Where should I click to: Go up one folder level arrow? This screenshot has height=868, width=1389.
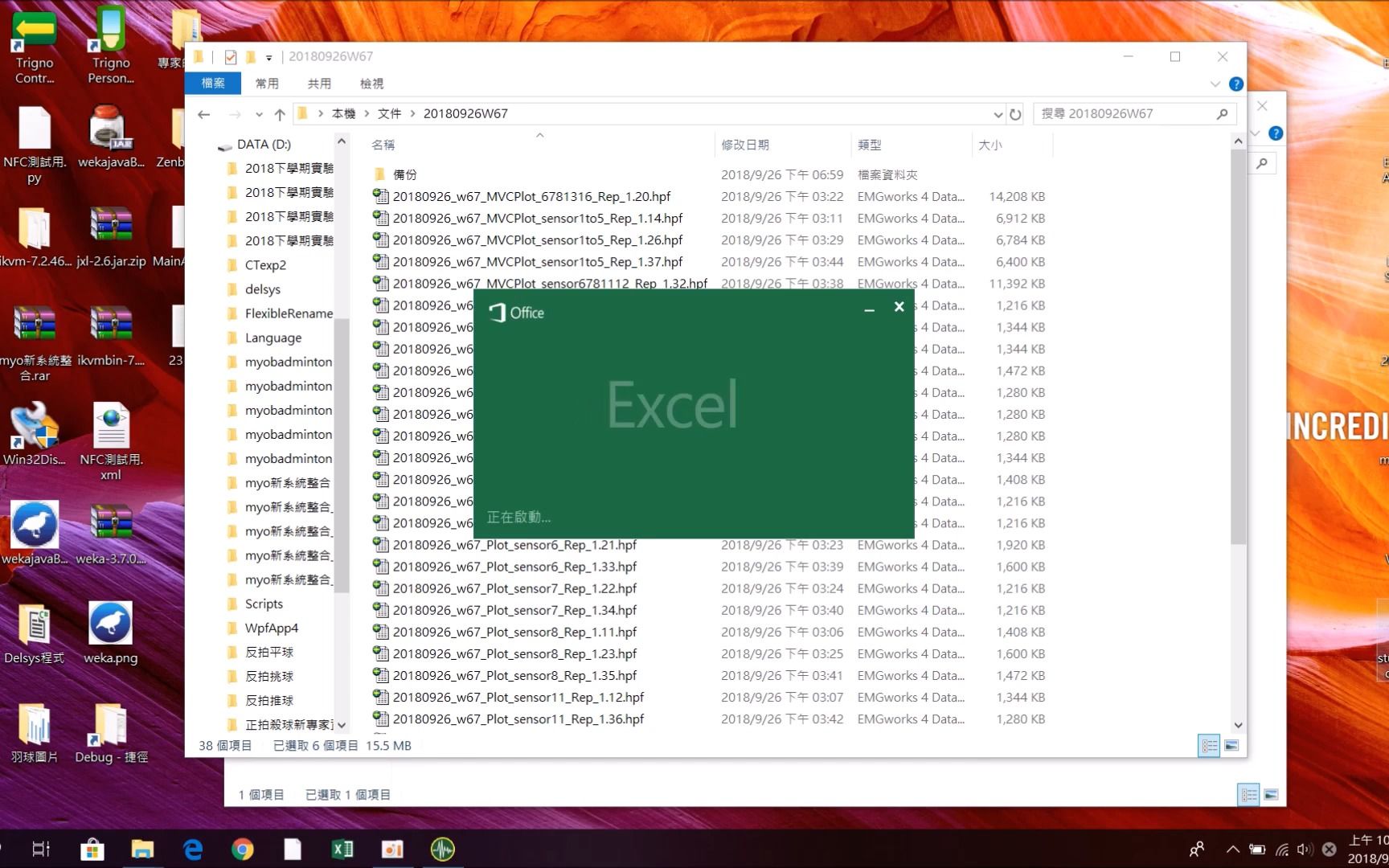tap(280, 114)
